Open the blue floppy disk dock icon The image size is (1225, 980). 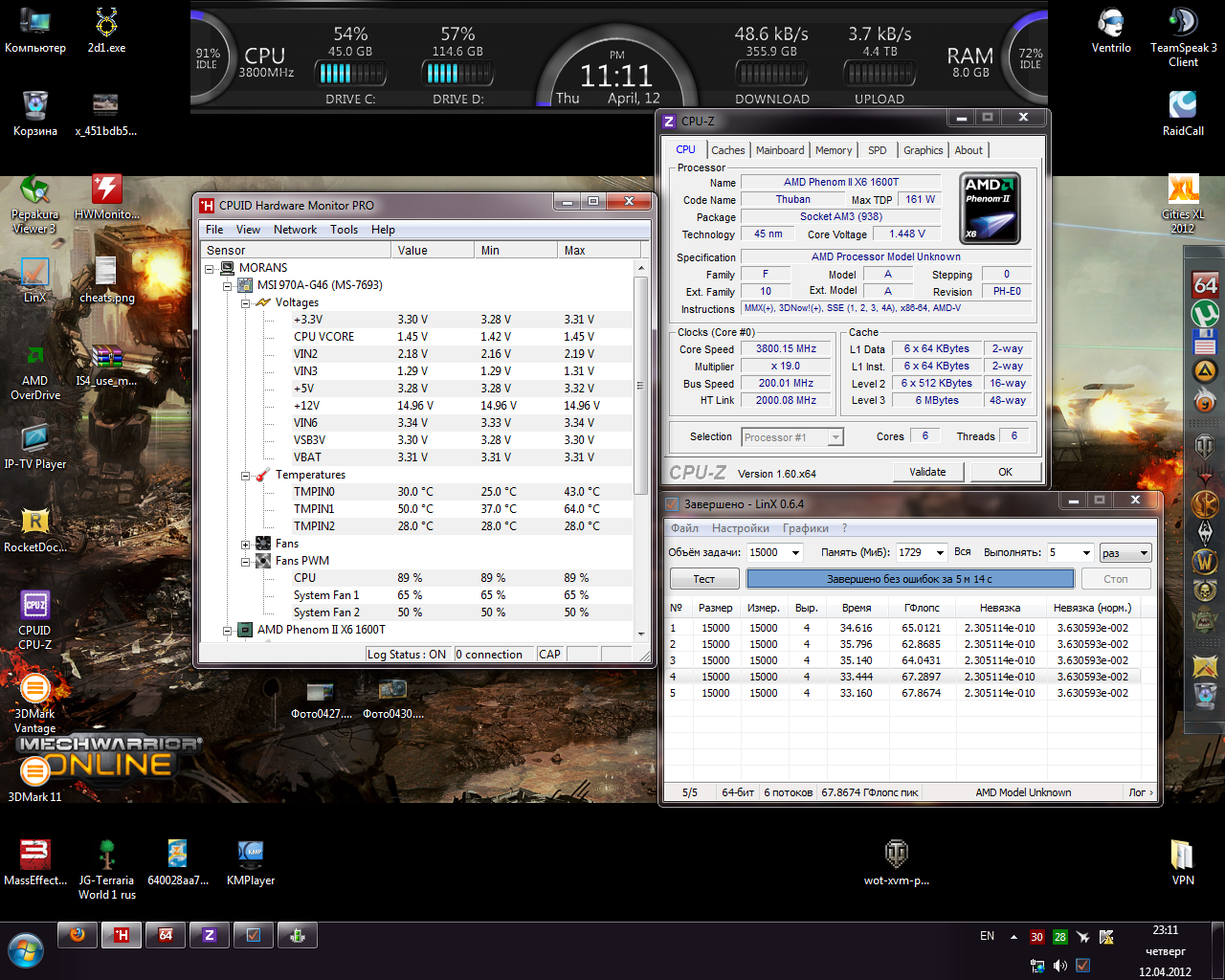pos(1205,342)
